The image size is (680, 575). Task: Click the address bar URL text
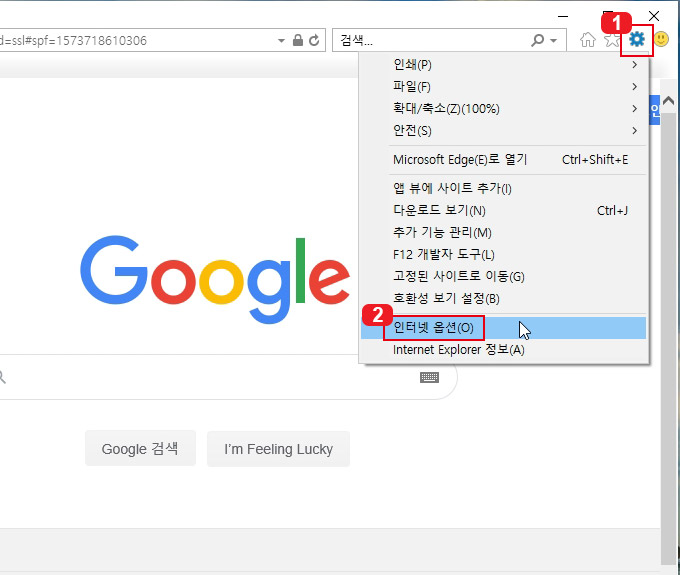point(73,41)
